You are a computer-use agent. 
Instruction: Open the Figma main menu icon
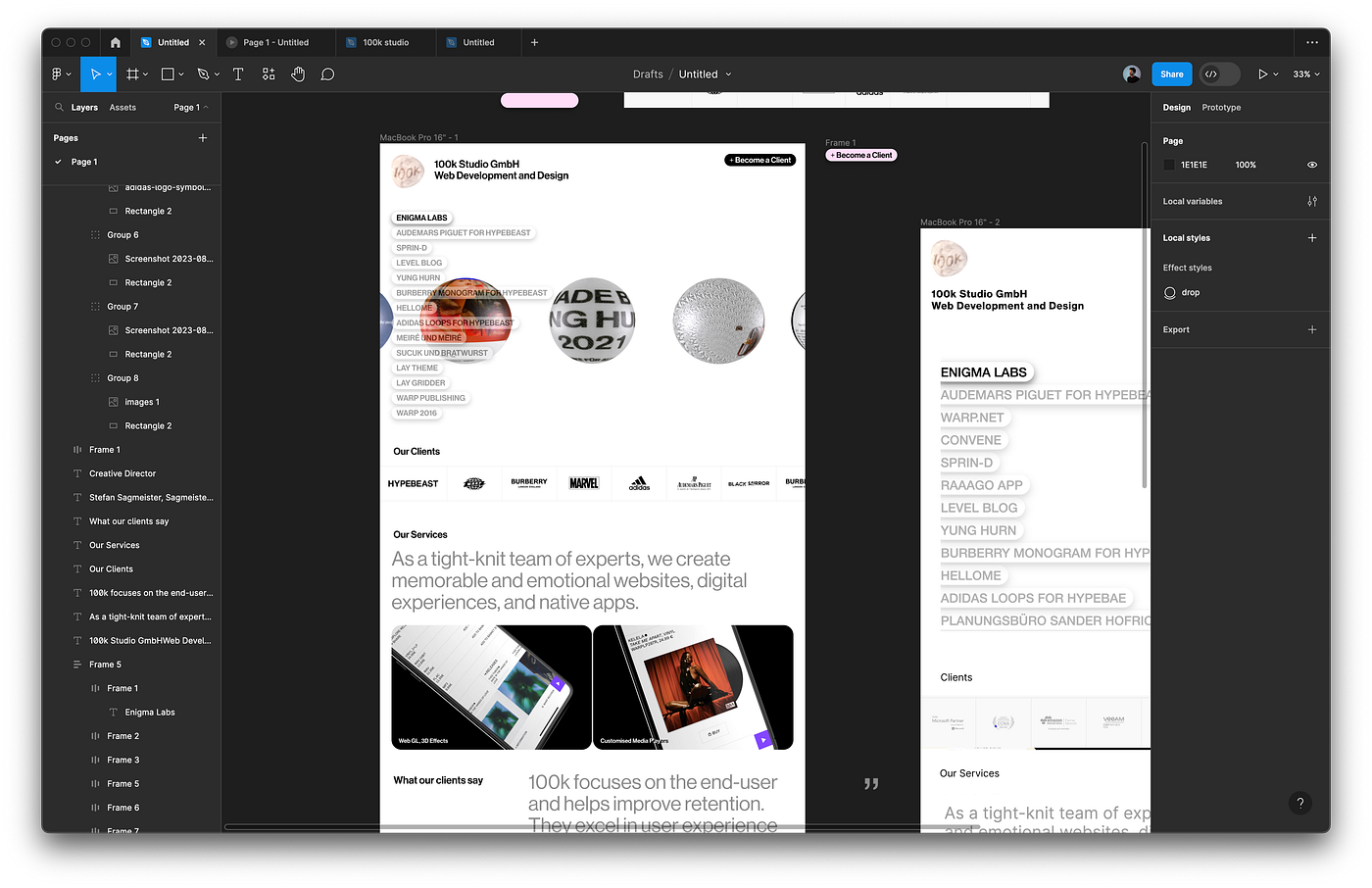[x=57, y=74]
